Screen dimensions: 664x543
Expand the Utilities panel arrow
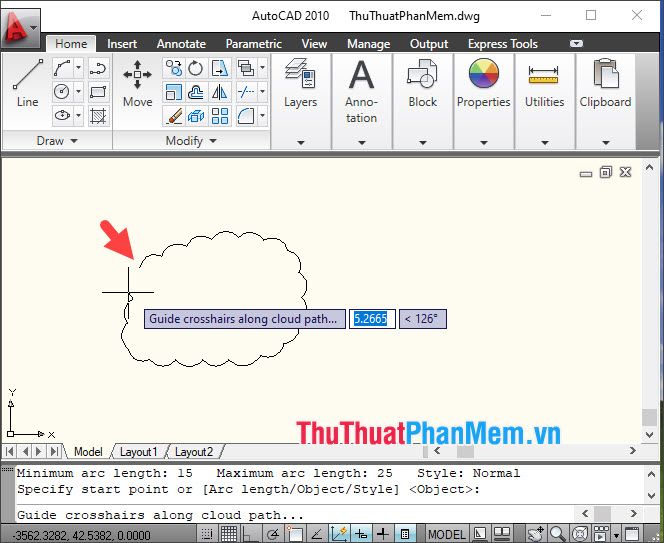tap(545, 143)
